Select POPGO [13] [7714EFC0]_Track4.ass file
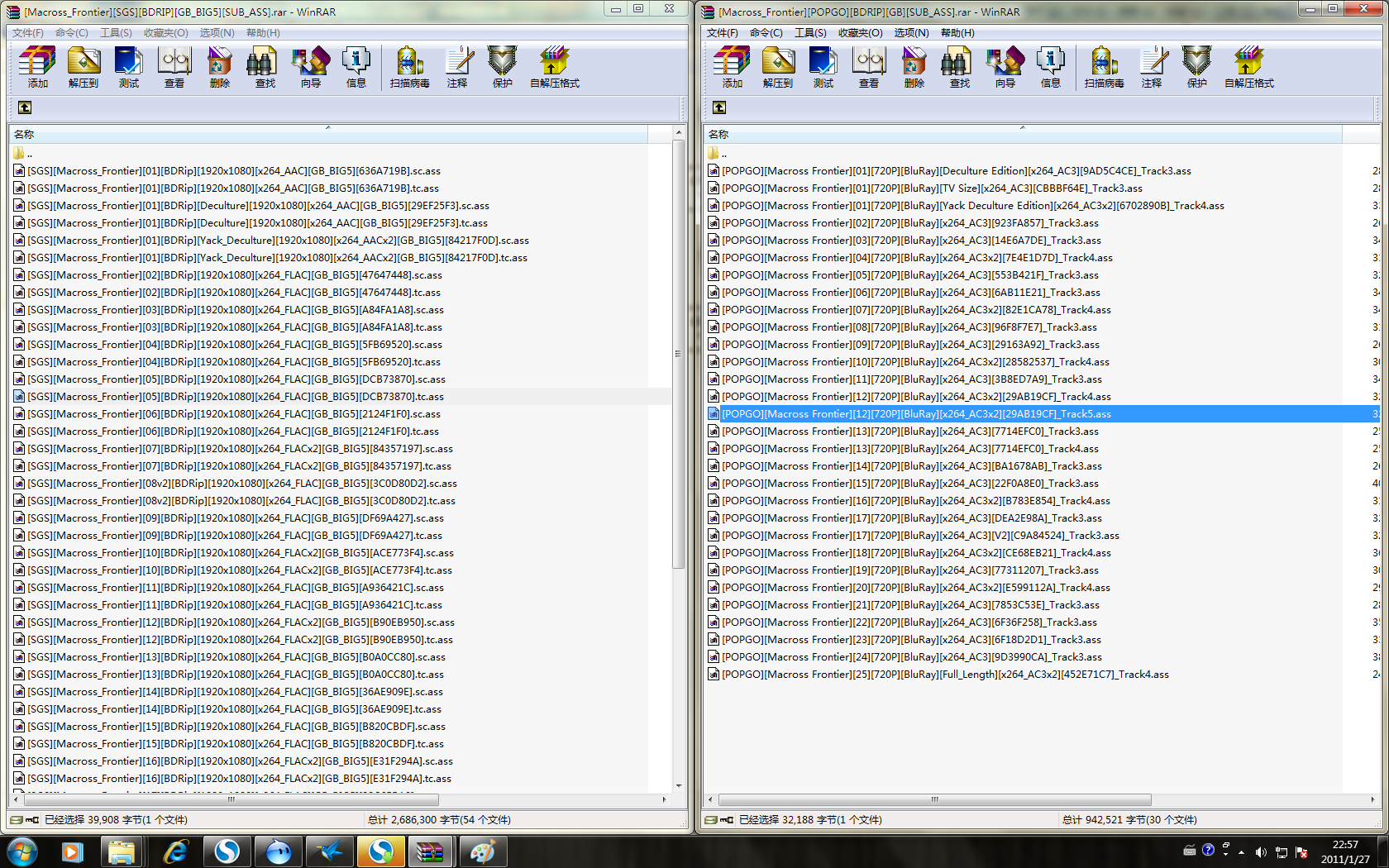The height and width of the screenshot is (868, 1389). click(903, 449)
